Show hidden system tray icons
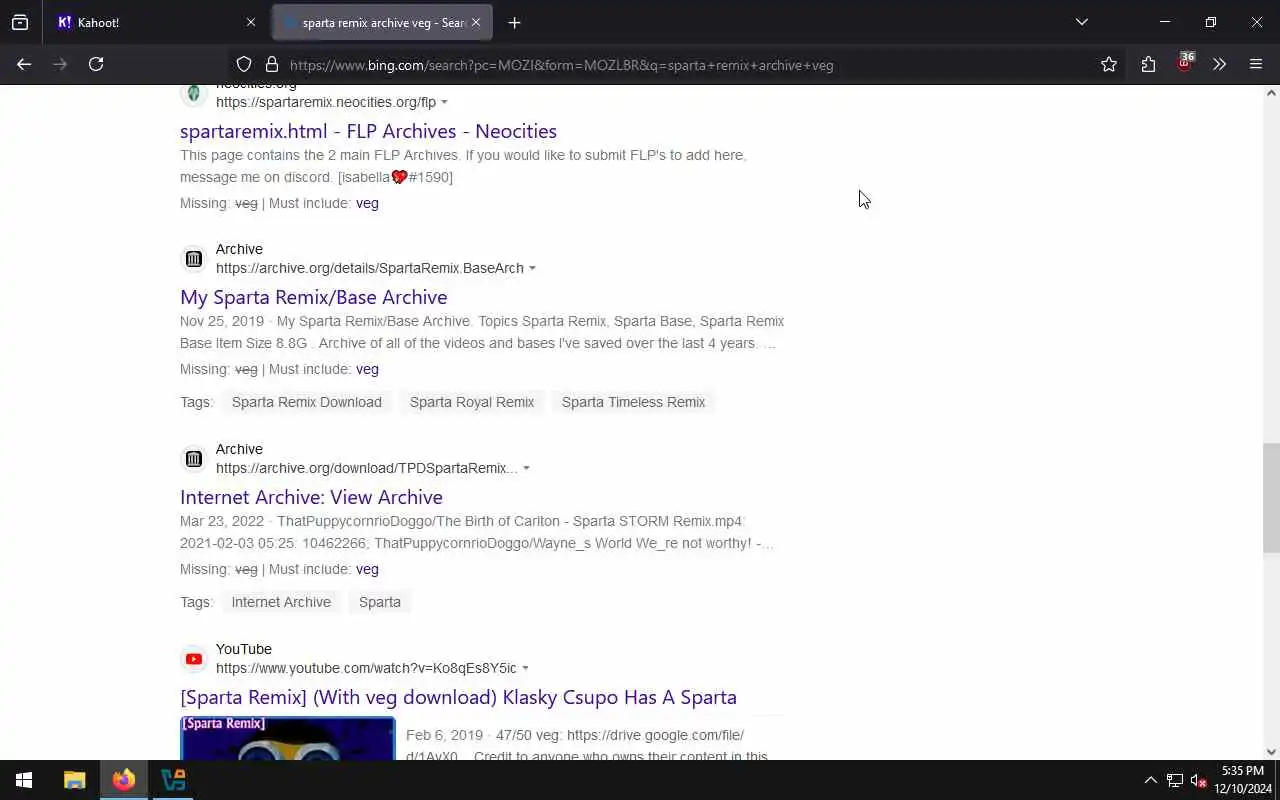The width and height of the screenshot is (1280, 800). 1150,780
